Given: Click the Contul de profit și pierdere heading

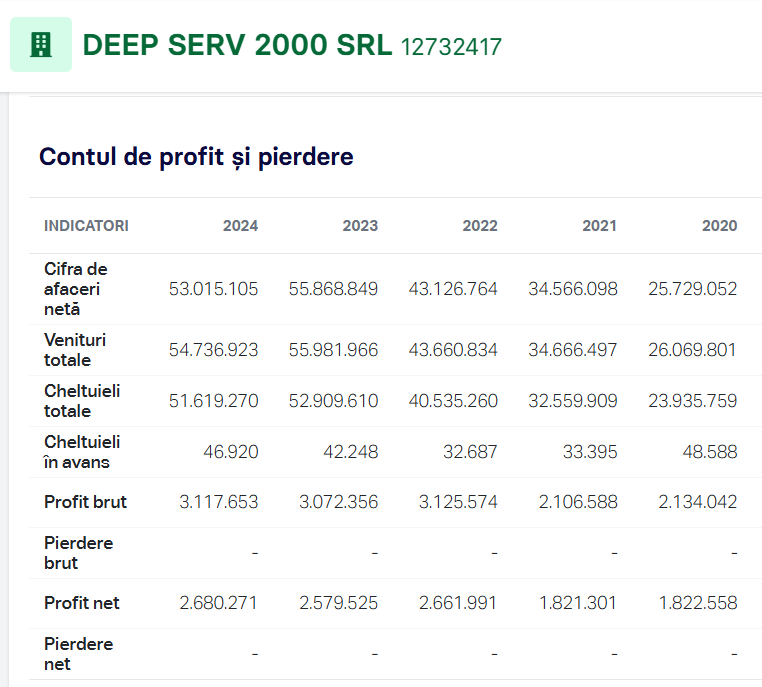Looking at the screenshot, I should coord(196,157).
